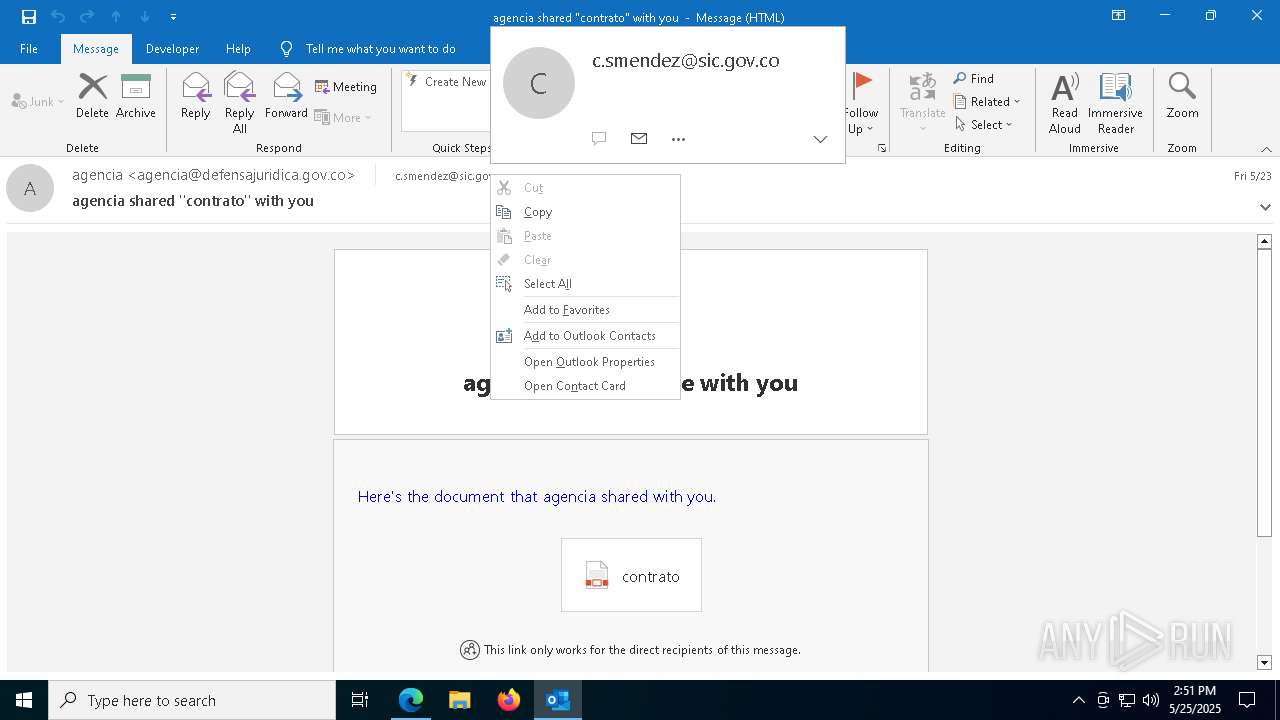Archive this message
The width and height of the screenshot is (1280, 720).
coord(136,96)
